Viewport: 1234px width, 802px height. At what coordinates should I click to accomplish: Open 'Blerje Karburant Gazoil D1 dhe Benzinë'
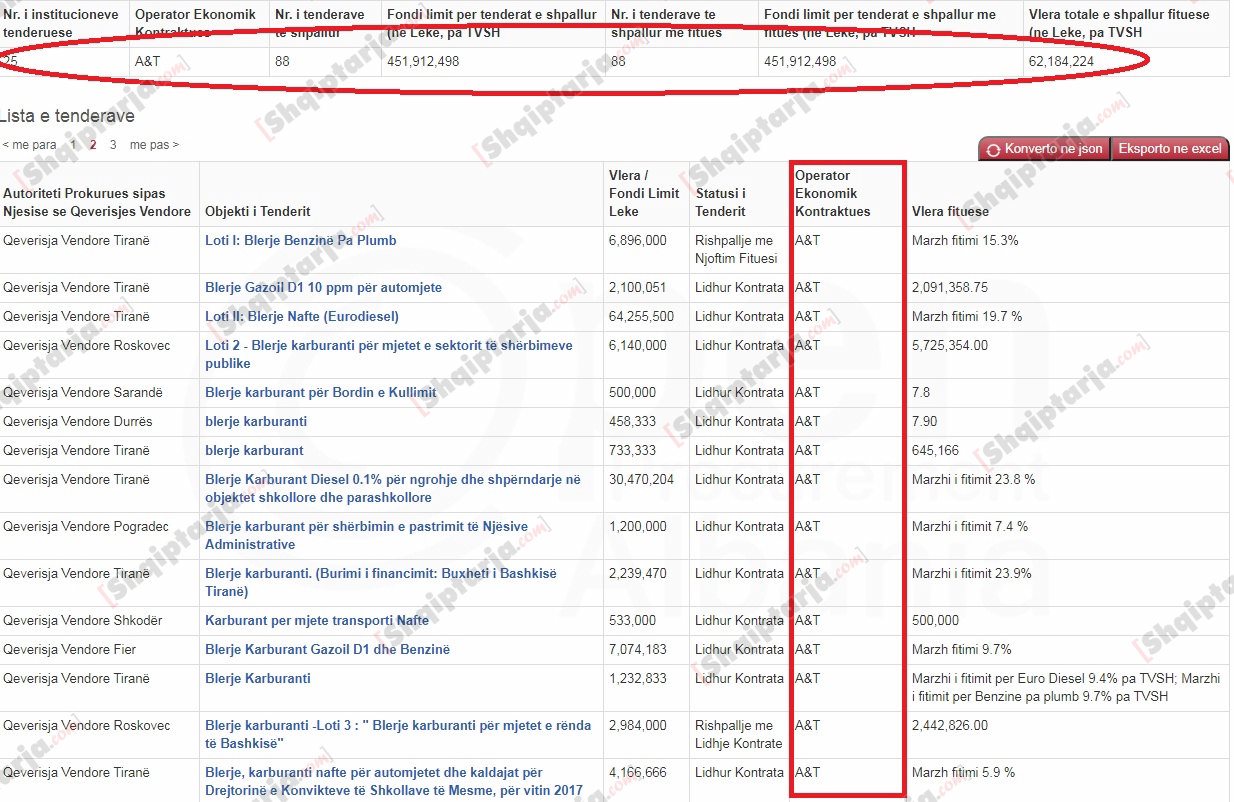tap(327, 650)
